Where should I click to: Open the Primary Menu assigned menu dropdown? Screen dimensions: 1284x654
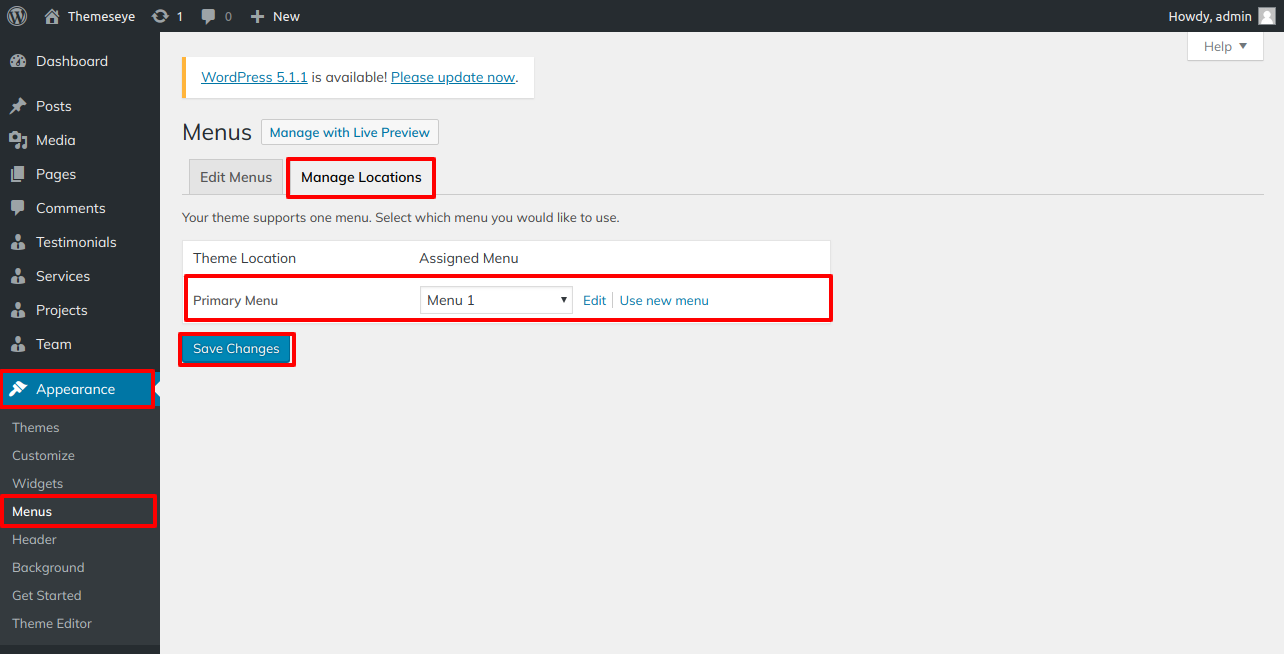click(x=496, y=300)
